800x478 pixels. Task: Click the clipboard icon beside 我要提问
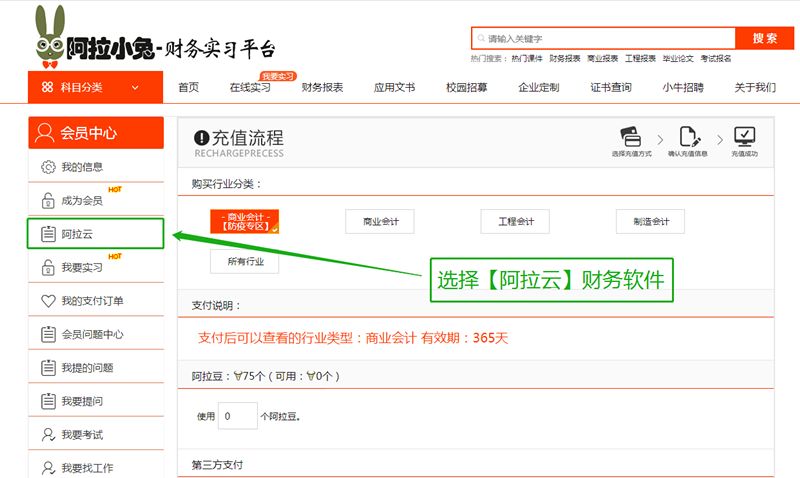(x=48, y=401)
